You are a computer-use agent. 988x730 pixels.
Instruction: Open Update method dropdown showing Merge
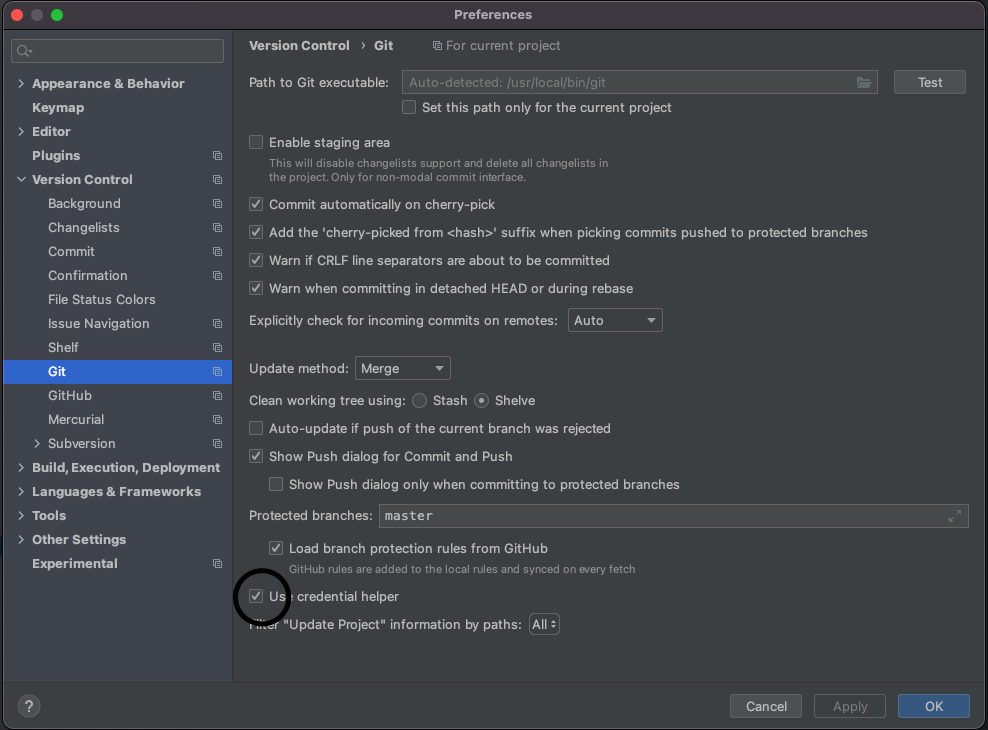tap(403, 368)
